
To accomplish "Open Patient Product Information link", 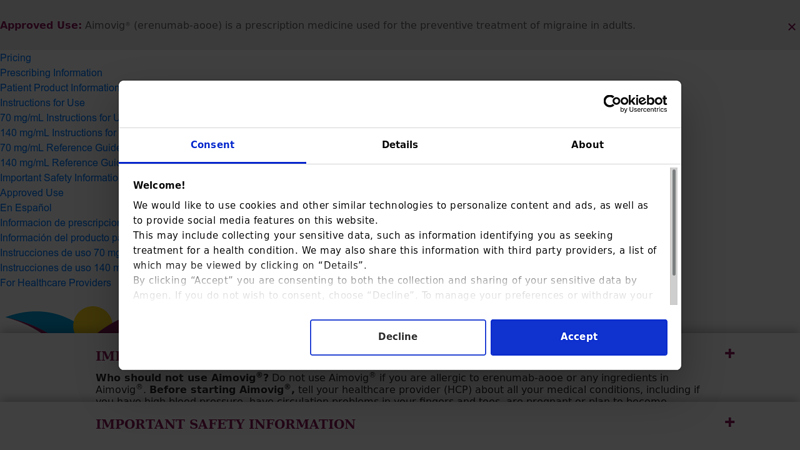I will tap(59, 88).
